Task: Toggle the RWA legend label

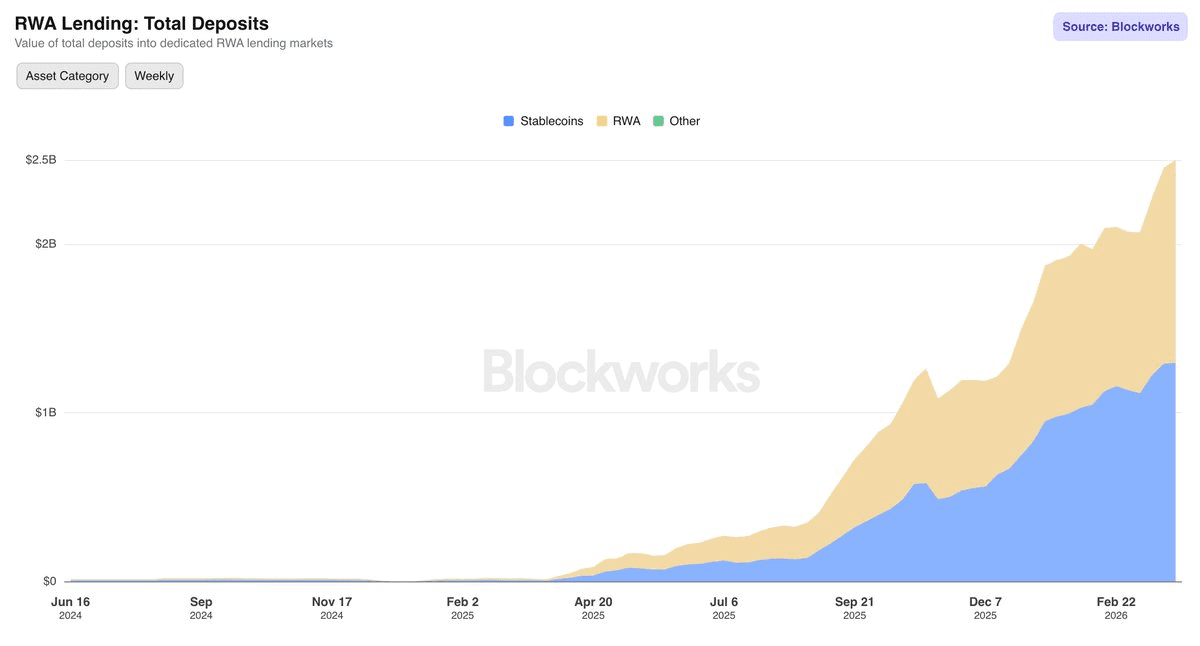Action: (x=626, y=121)
